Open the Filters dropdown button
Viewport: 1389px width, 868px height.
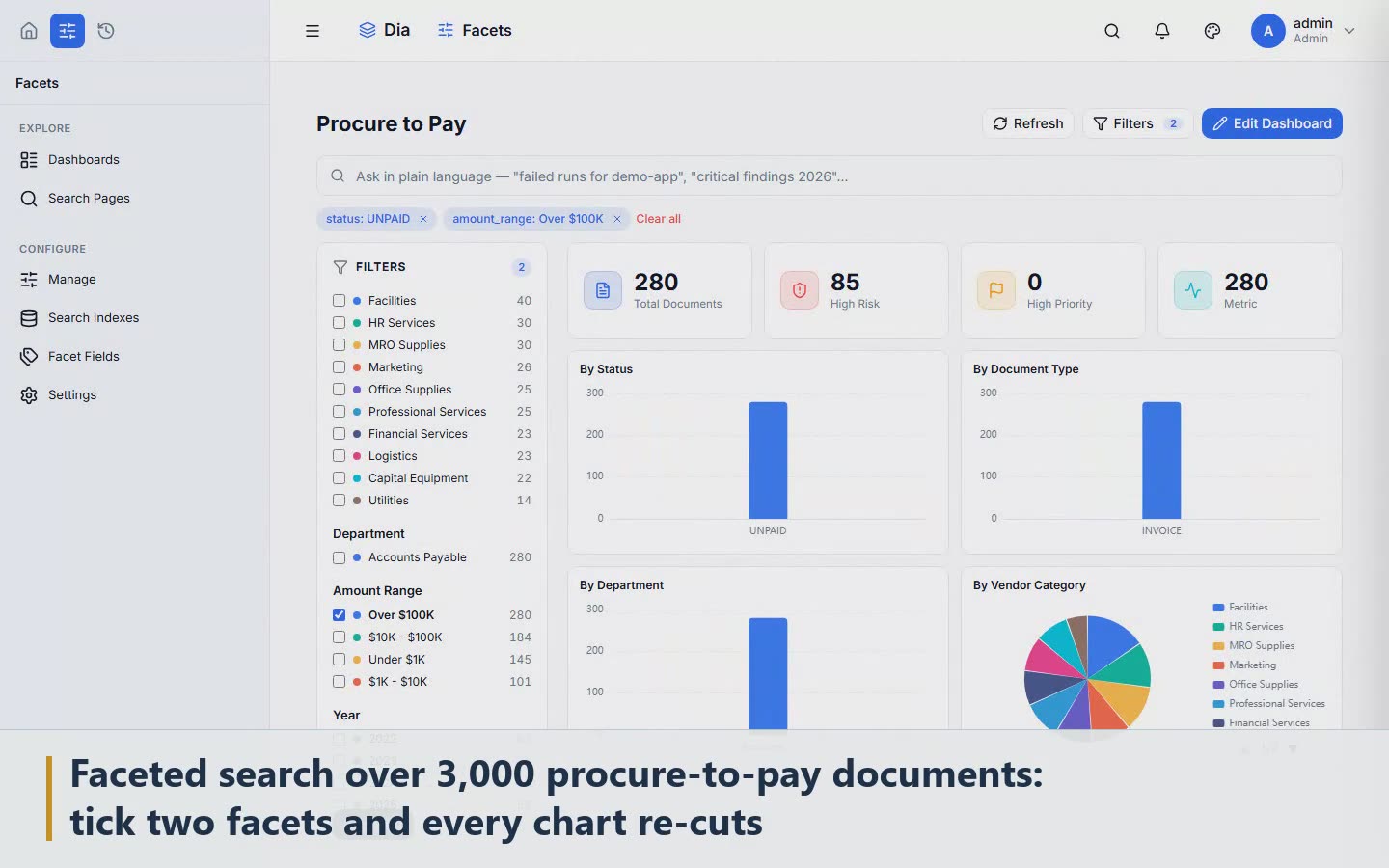tap(1137, 123)
